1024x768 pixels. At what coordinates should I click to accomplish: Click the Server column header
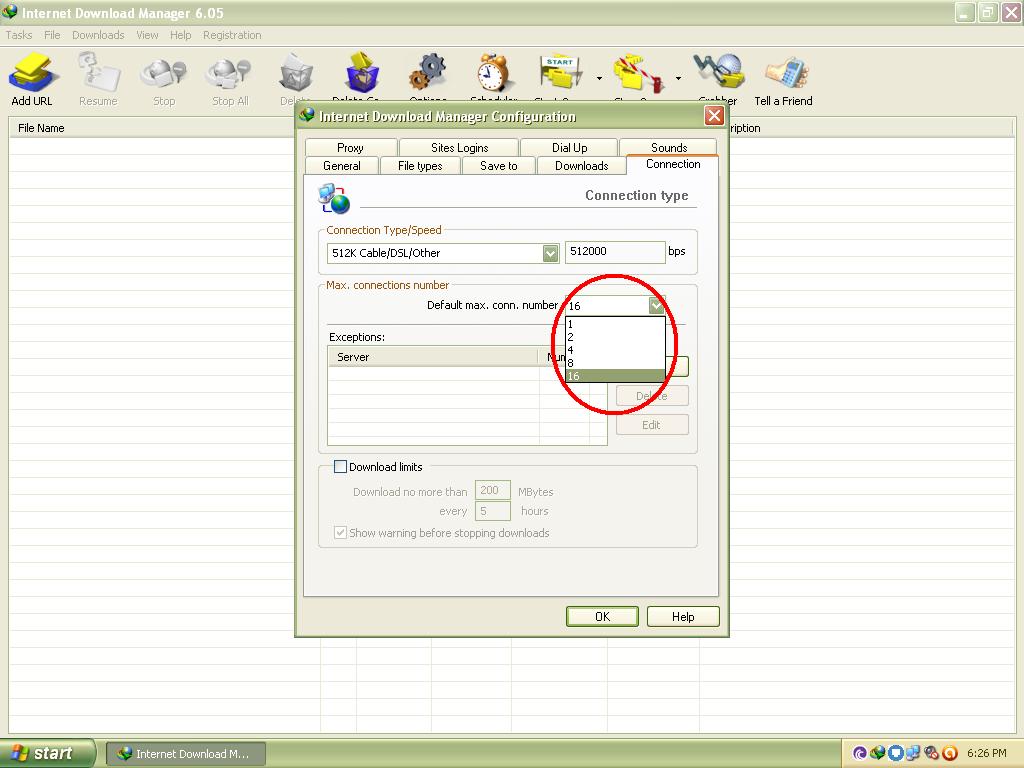click(x=432, y=357)
